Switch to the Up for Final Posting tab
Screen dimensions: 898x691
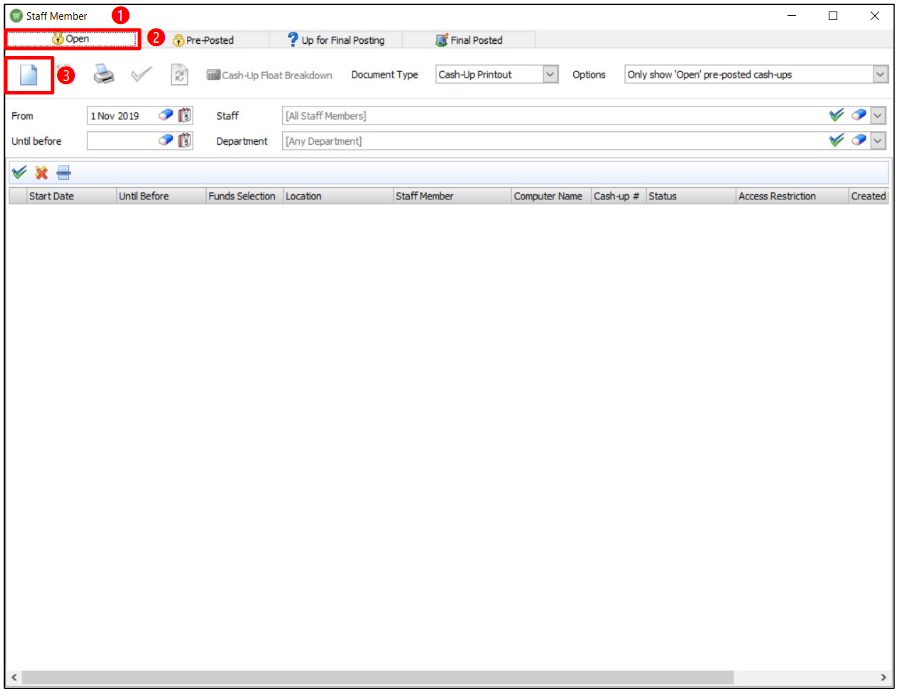[x=336, y=40]
